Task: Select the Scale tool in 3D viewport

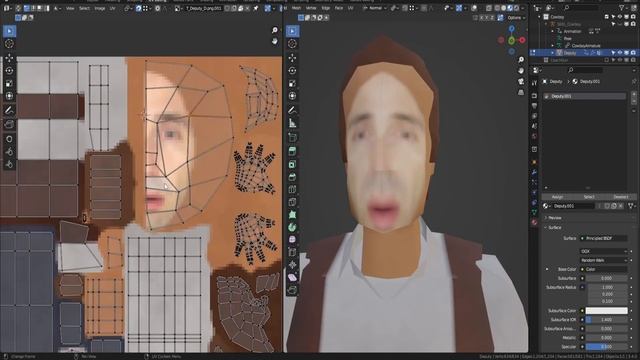Action: (x=292, y=83)
